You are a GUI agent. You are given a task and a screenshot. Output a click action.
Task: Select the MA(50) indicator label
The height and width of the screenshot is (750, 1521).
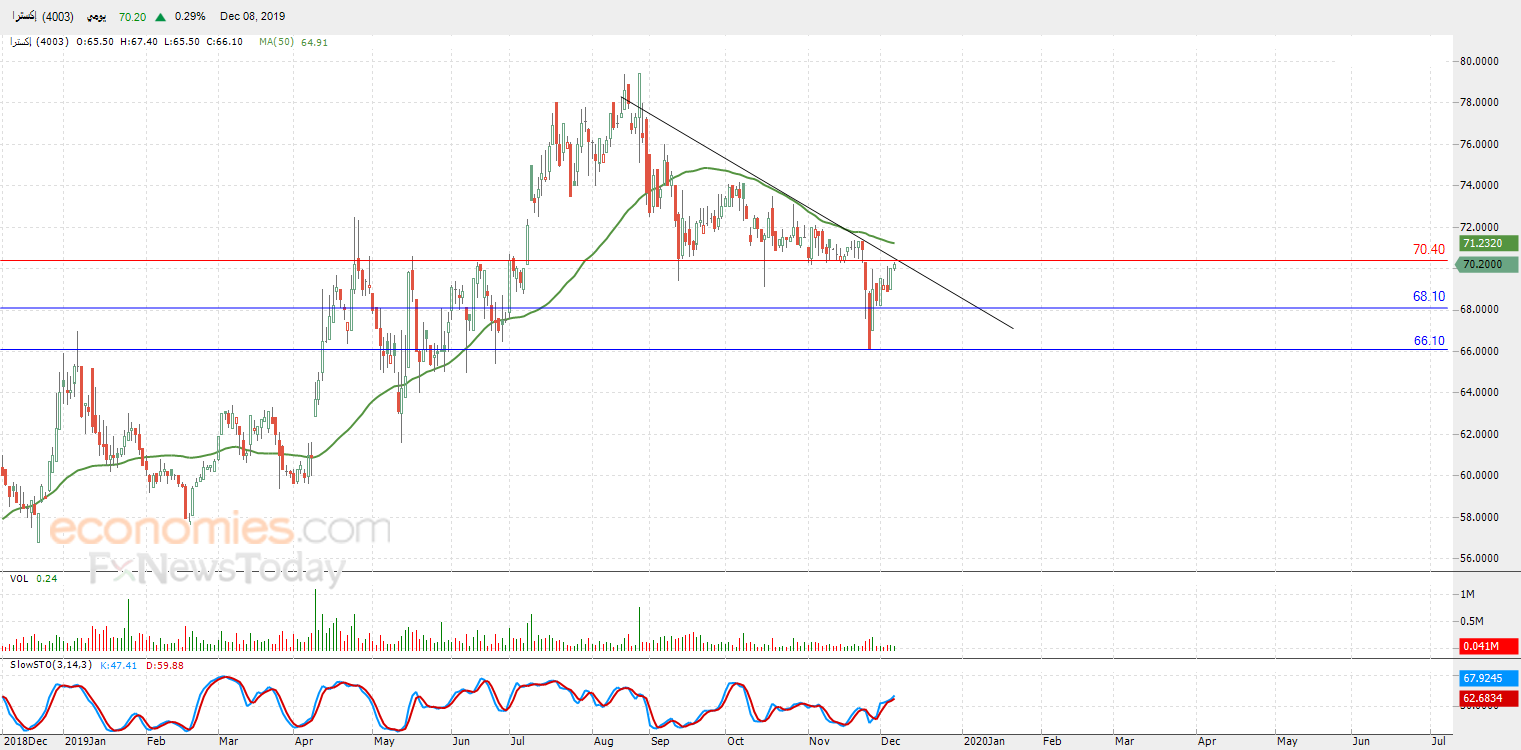276,42
